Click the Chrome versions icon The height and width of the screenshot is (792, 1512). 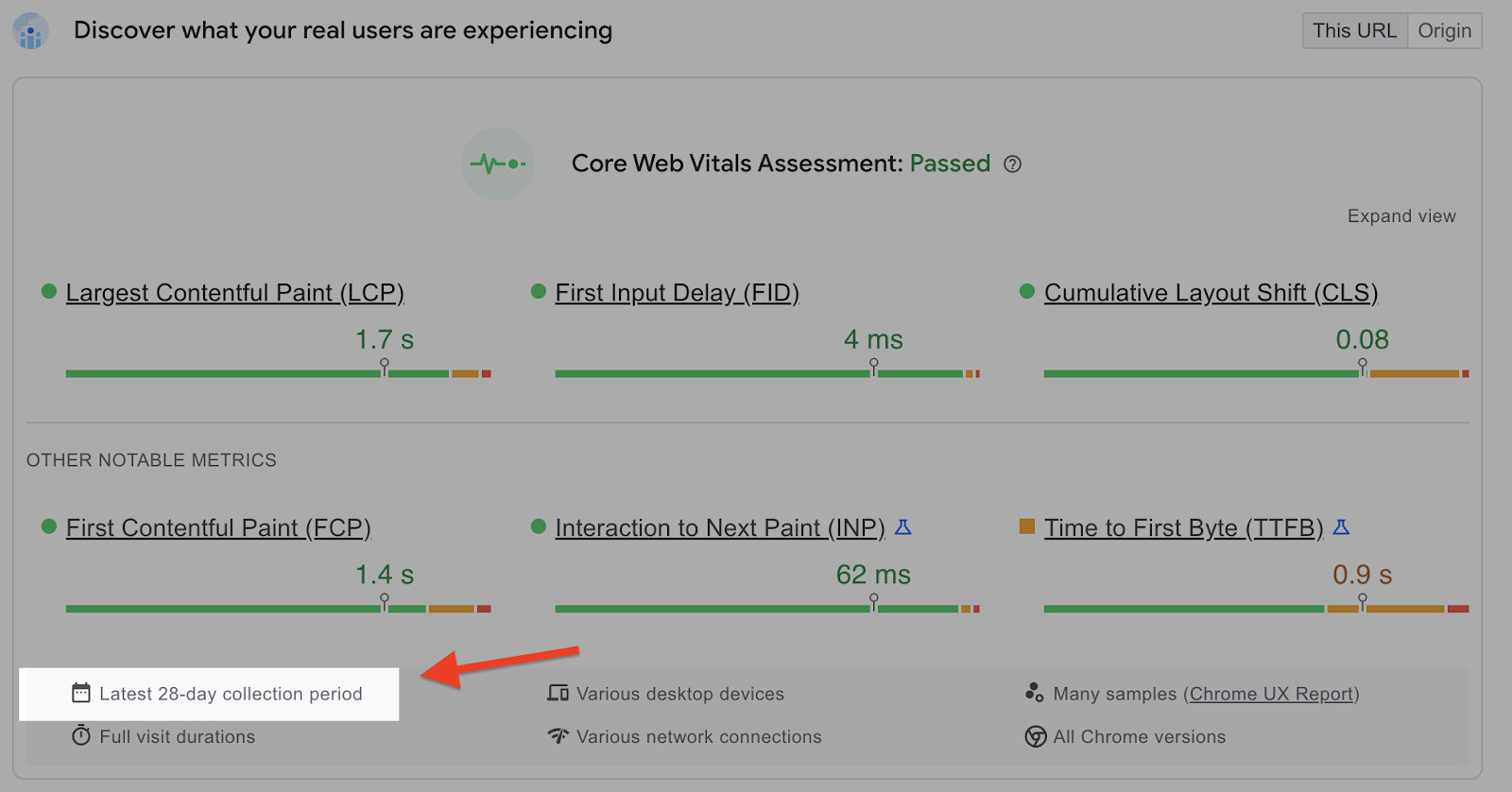click(1036, 736)
